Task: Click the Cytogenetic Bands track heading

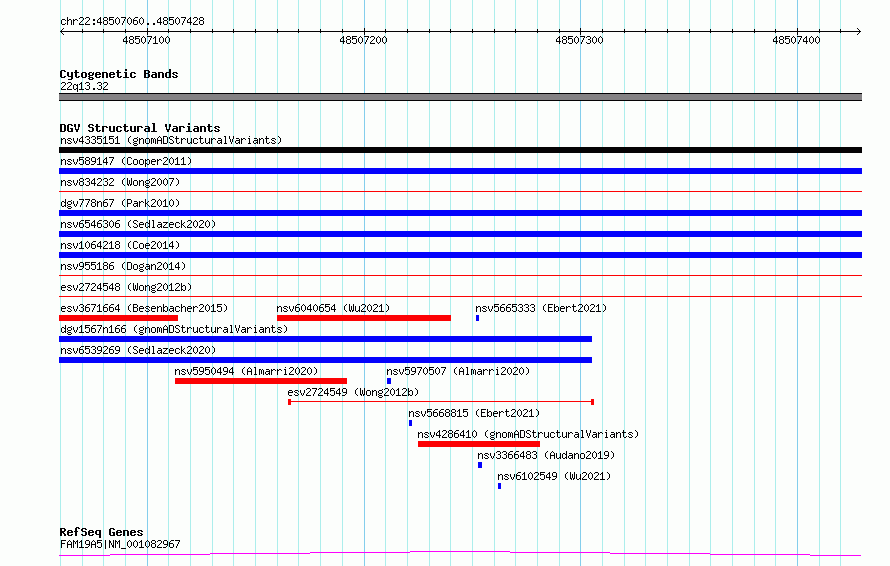Action: [x=119, y=74]
